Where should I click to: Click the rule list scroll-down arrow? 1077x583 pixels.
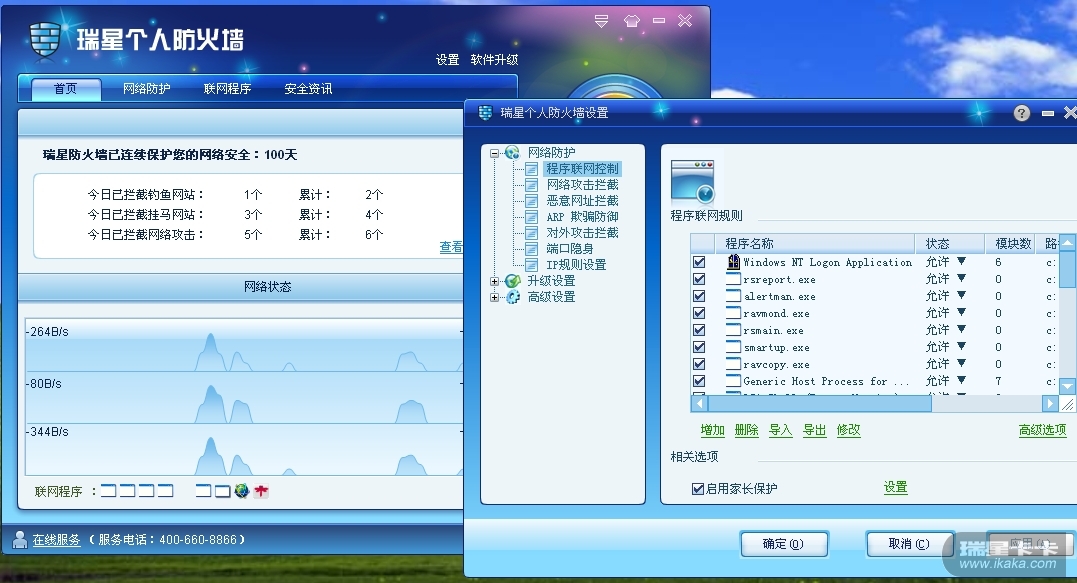1067,387
